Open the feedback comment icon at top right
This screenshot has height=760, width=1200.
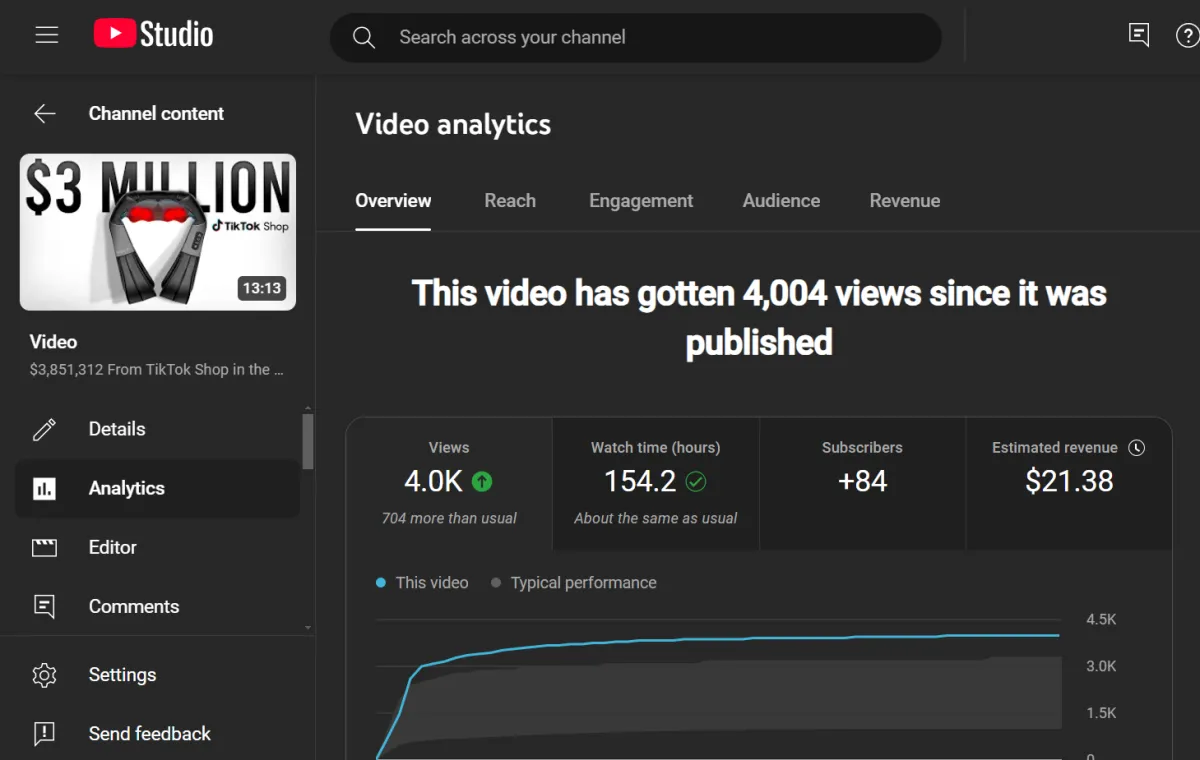click(1138, 35)
